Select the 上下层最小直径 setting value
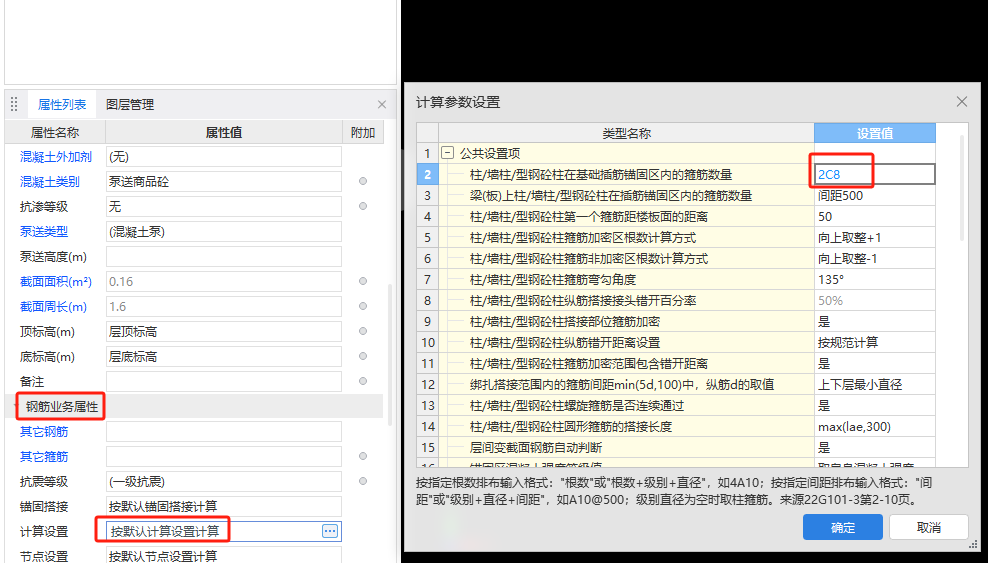988x563 pixels. 875,384
